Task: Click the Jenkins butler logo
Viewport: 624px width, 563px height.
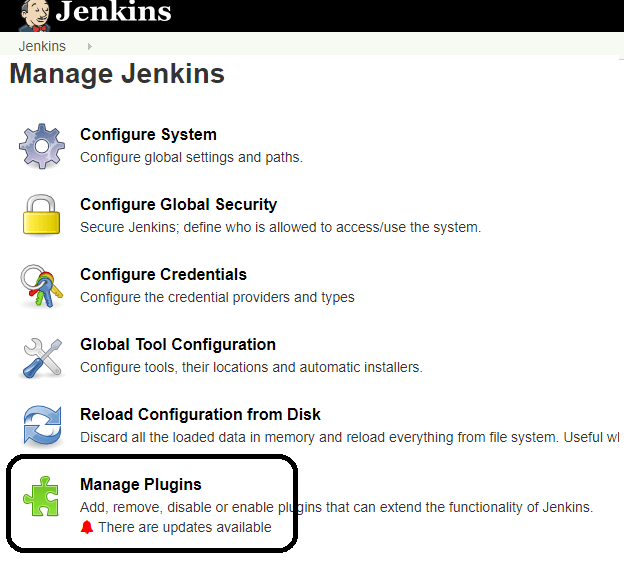Action: (x=29, y=13)
